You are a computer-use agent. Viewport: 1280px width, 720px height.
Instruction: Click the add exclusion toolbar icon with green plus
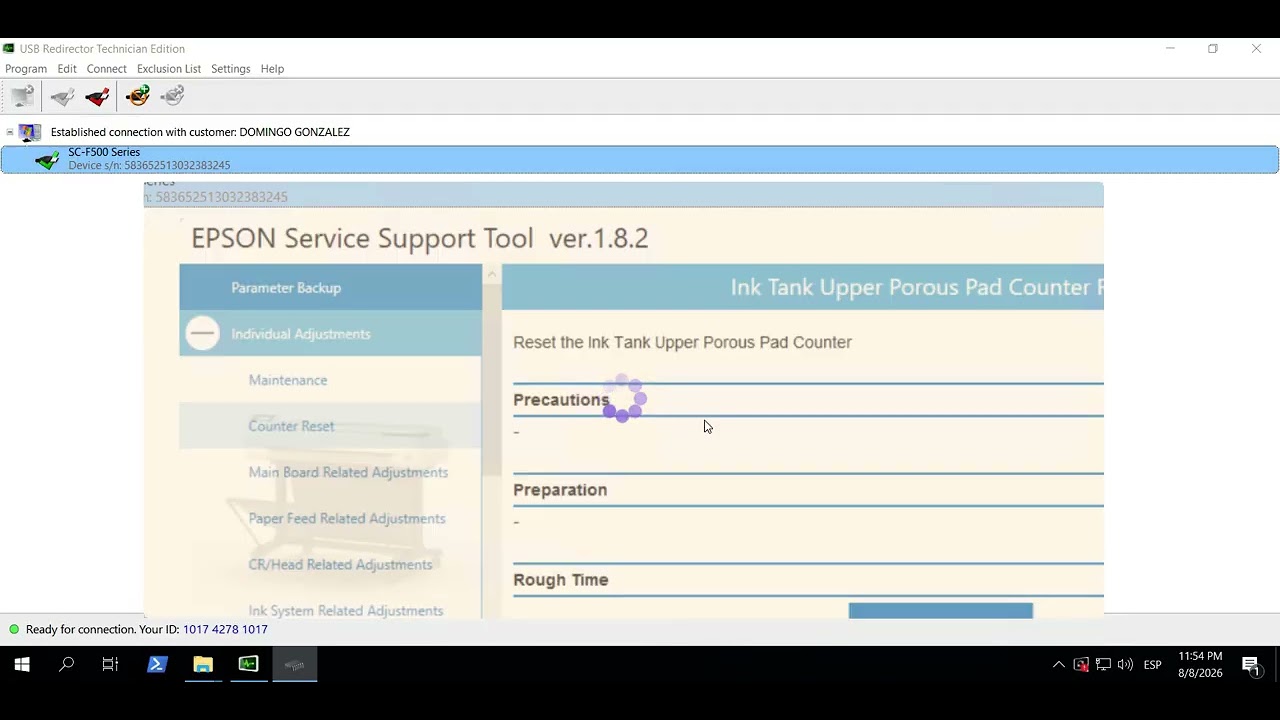tap(138, 96)
